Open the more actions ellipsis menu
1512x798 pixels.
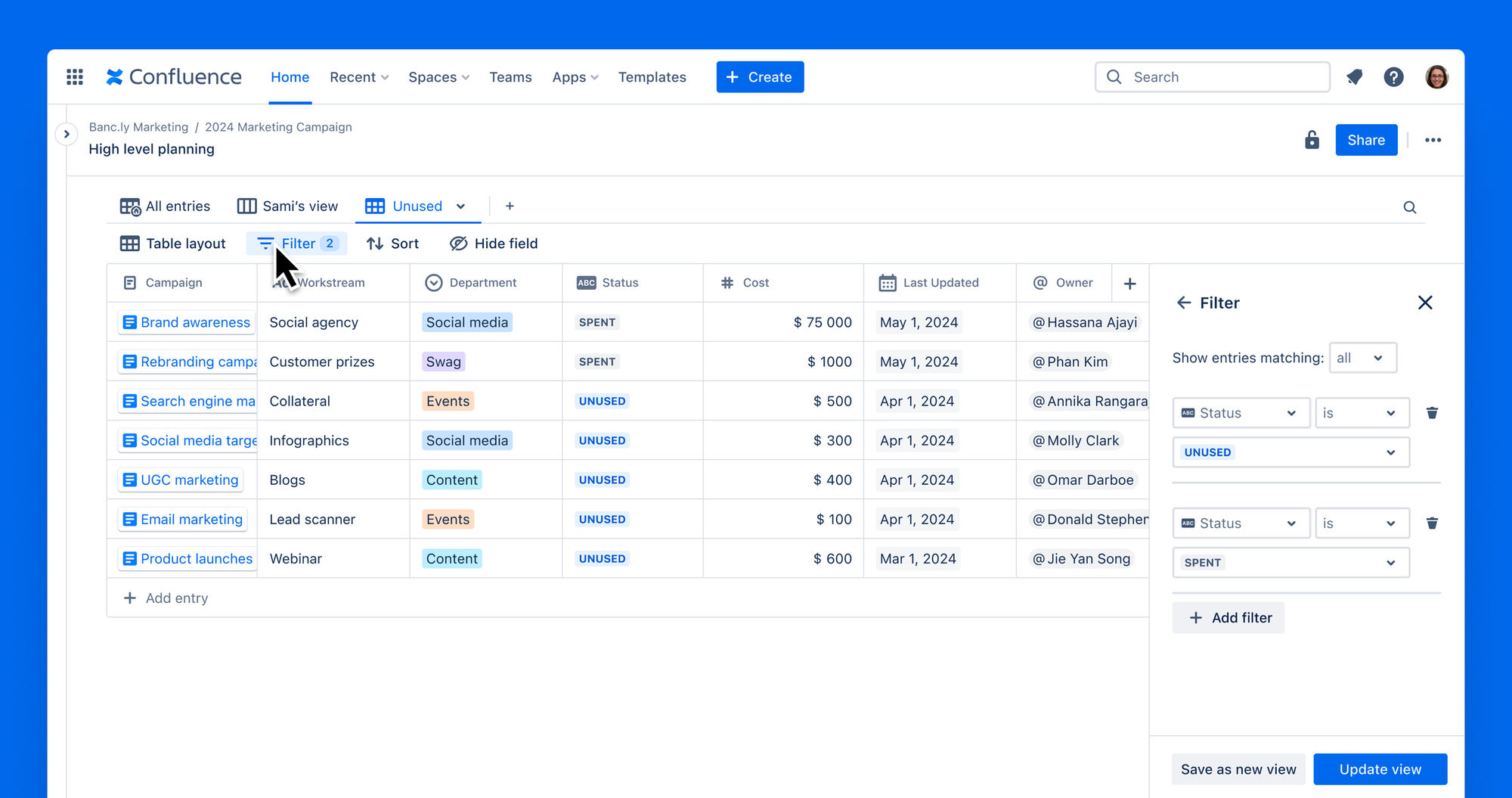coord(1433,140)
